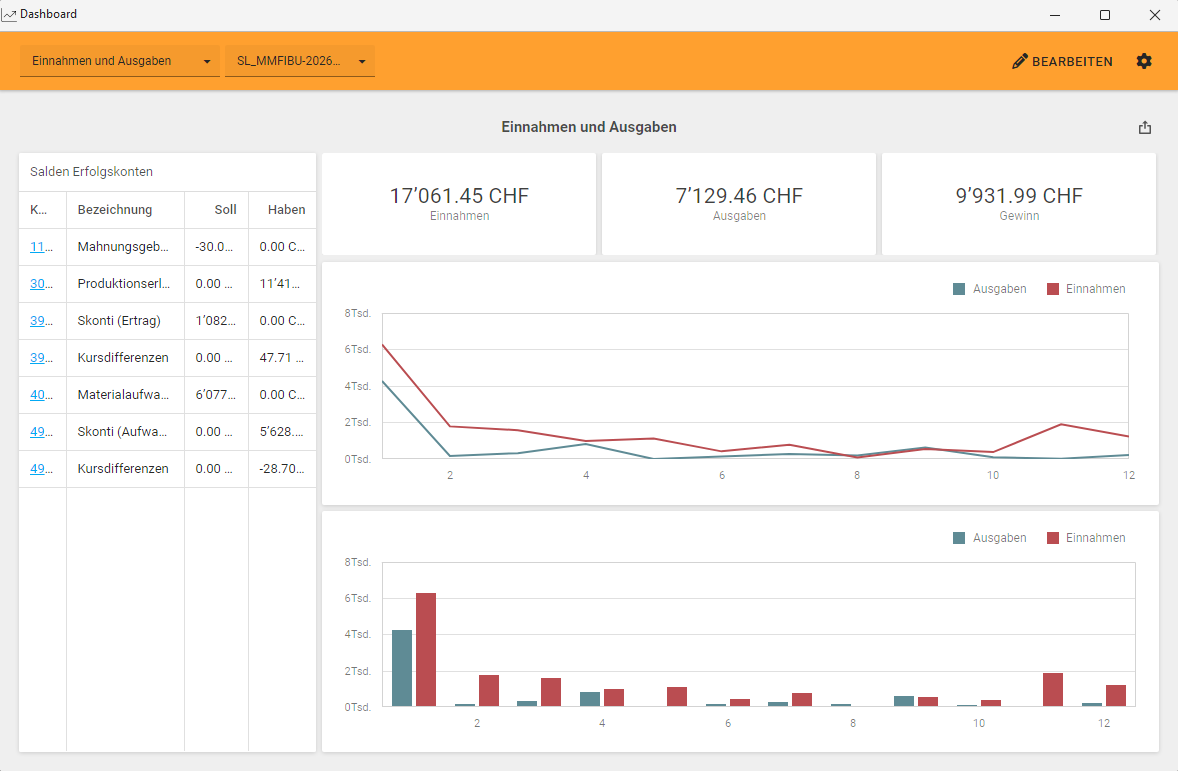Open the SL_MMFIBU-2026 selection dropdown
Screen dimensions: 1178x771
coord(299,61)
